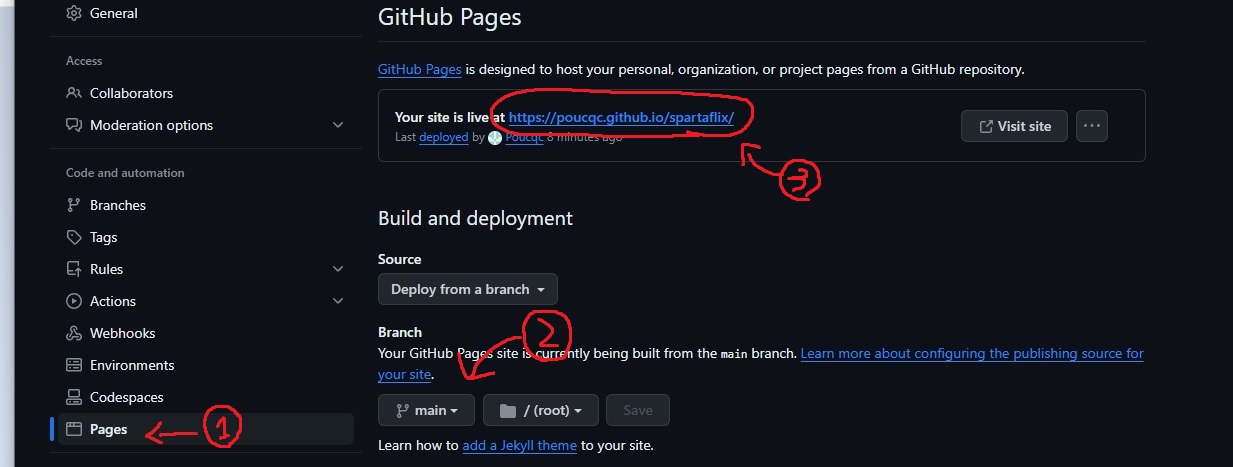
Task: Open Poucqc user profile link
Action: tap(524, 137)
